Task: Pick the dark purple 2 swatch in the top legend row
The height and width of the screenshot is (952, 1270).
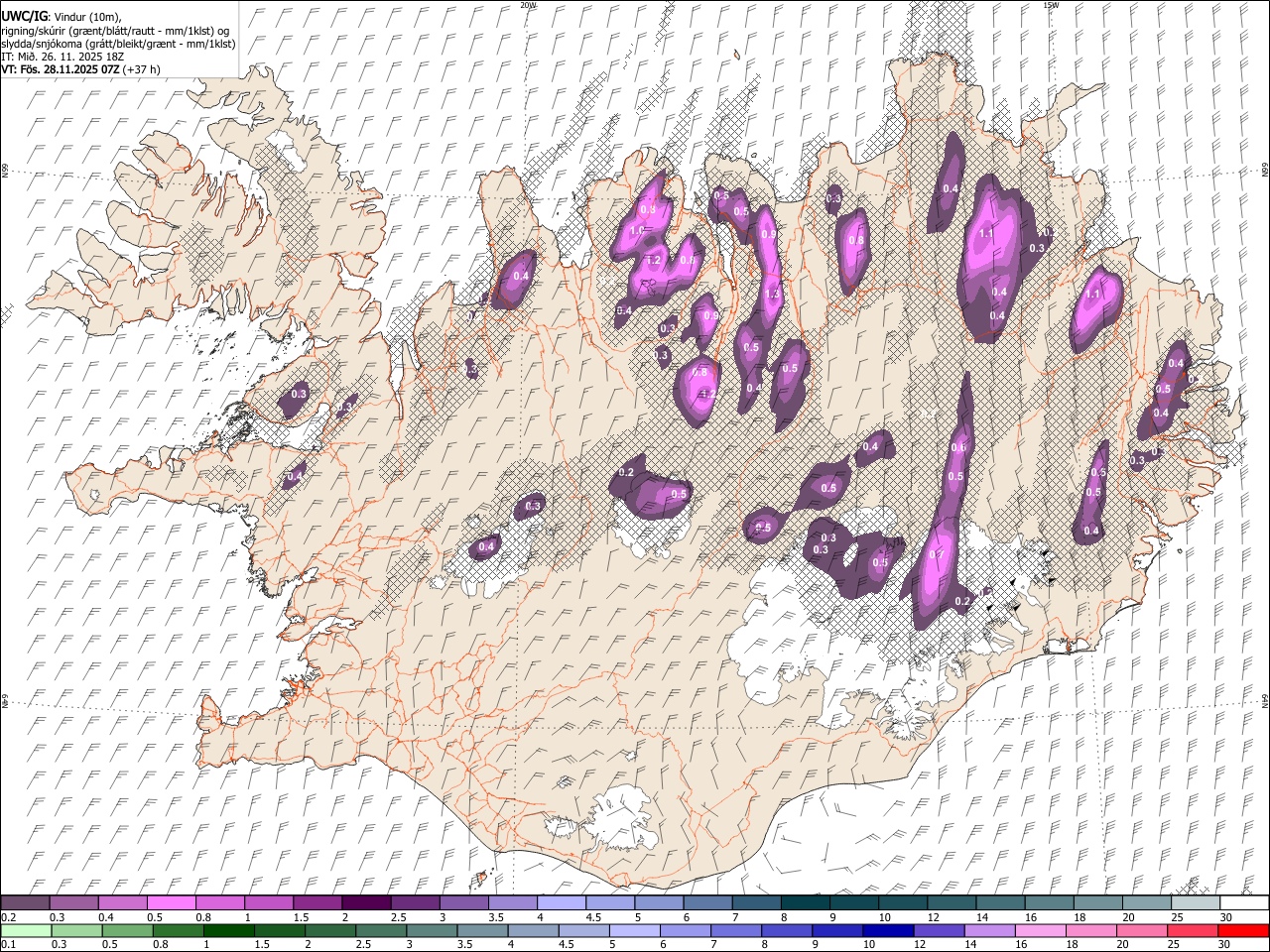Action: click(x=366, y=902)
